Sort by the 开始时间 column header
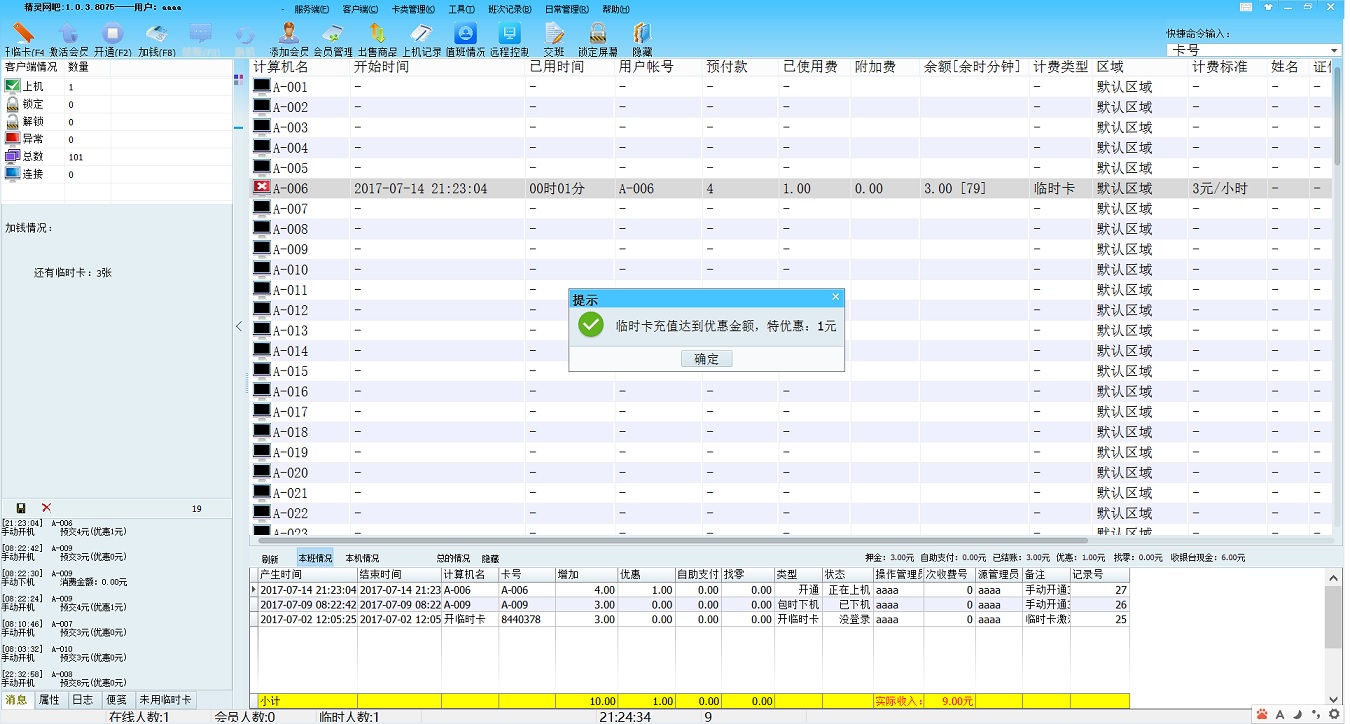The width and height of the screenshot is (1350, 724). pyautogui.click(x=437, y=67)
